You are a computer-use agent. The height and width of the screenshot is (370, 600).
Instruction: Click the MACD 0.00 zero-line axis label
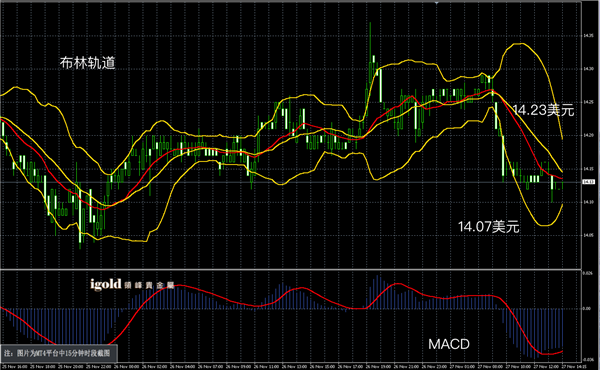(x=587, y=308)
